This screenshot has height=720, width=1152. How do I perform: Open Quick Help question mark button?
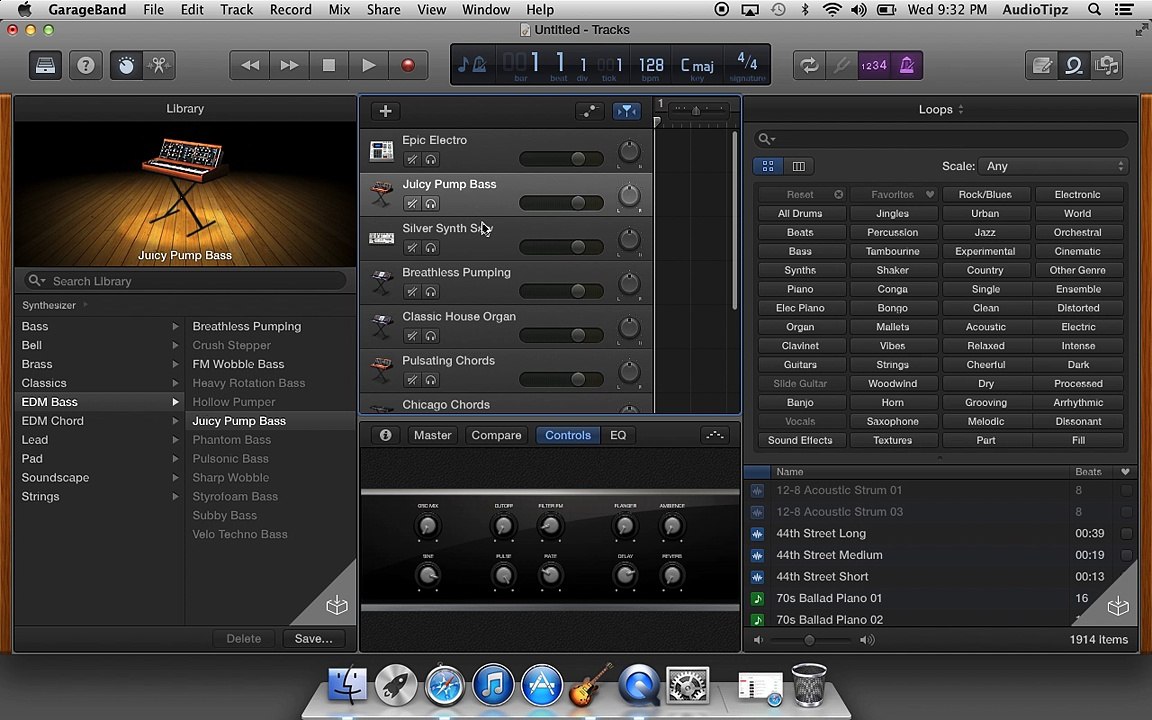tap(86, 65)
